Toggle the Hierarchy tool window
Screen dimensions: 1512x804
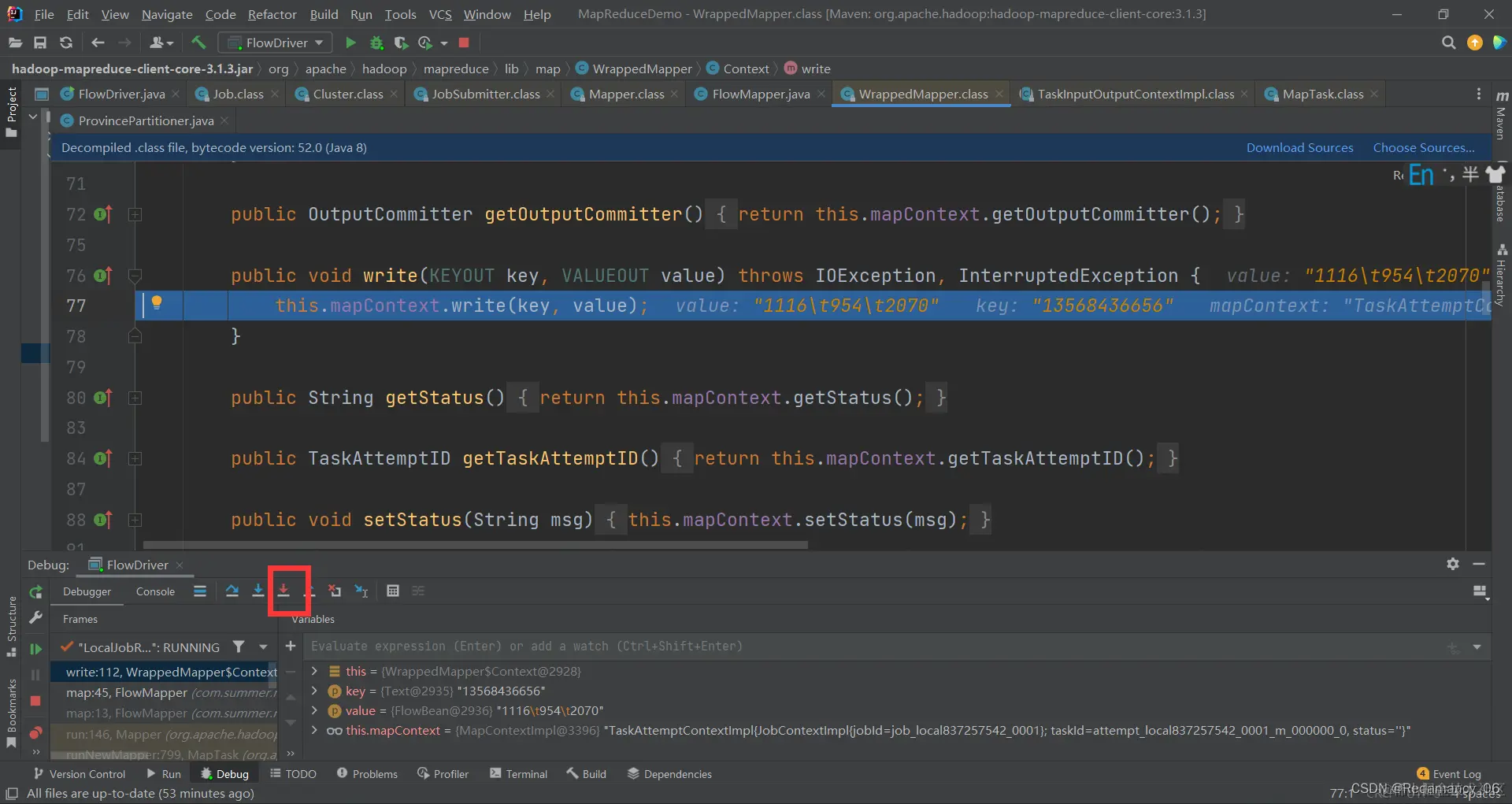[1501, 275]
